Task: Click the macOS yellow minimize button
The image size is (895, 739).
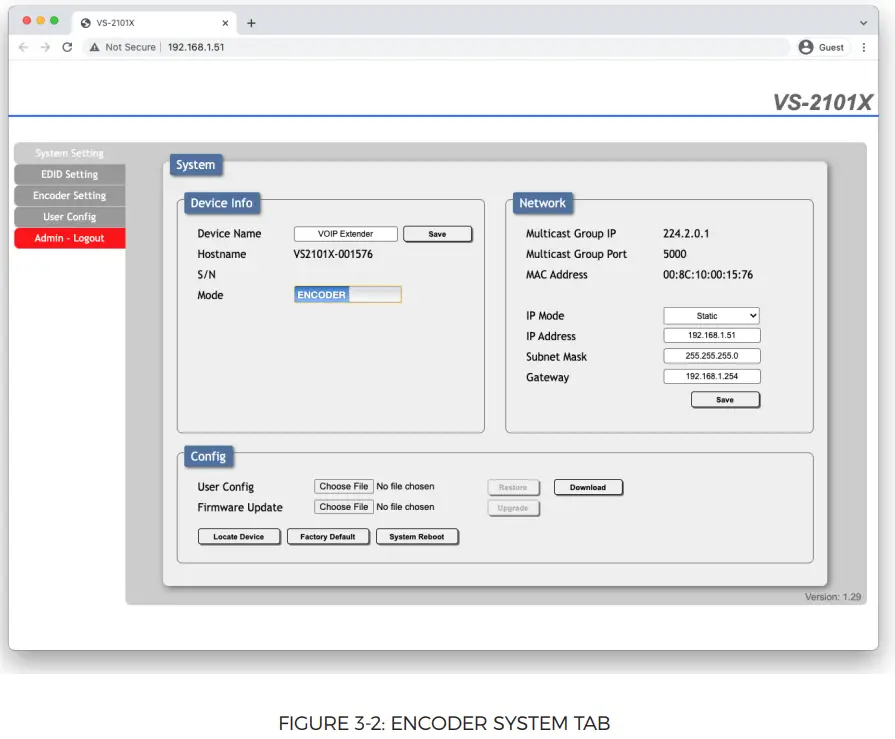Action: pos(41,21)
